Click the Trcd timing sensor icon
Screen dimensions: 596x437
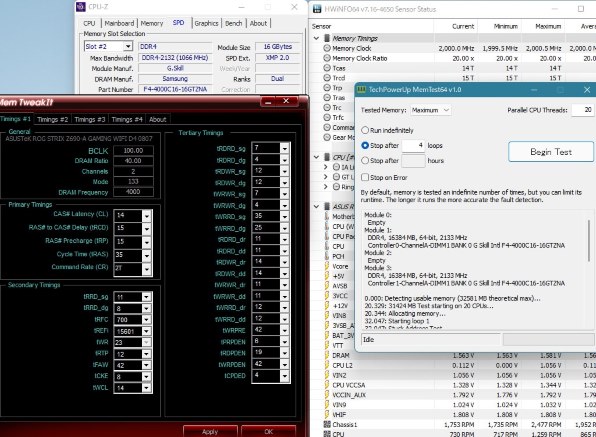[x=327, y=78]
